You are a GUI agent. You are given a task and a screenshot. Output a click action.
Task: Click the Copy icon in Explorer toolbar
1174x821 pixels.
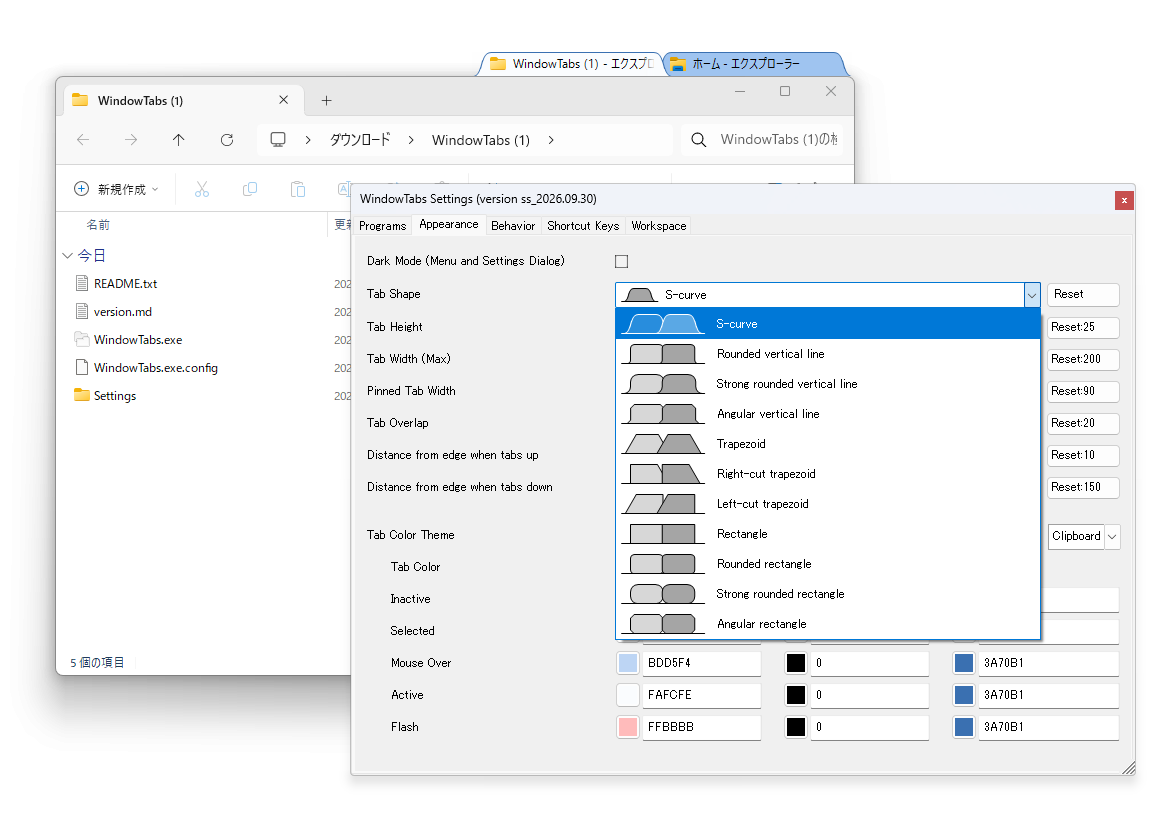point(250,189)
